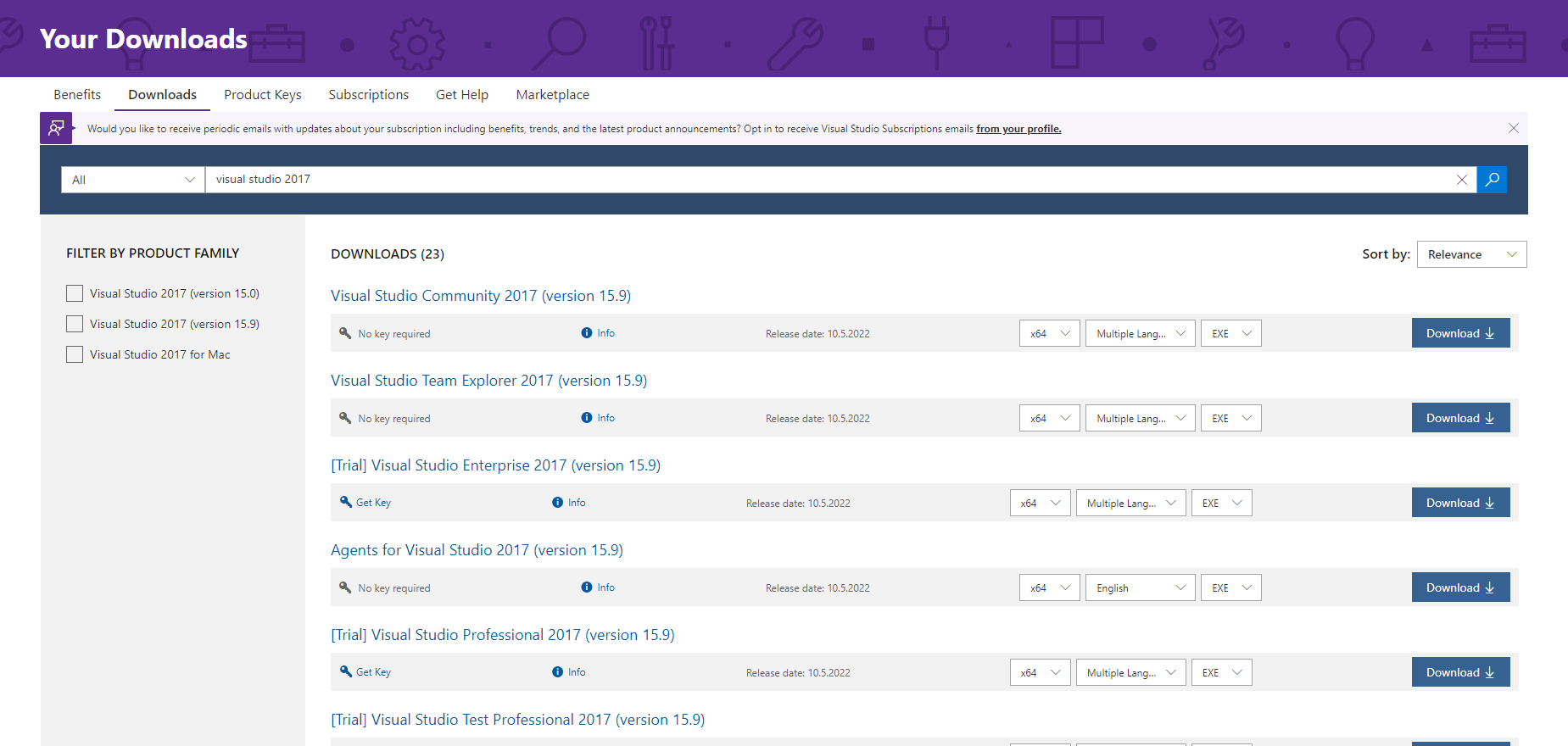The image size is (1568, 746).
Task: Download Trial Visual Studio Enterprise 2017
Action: (1460, 503)
